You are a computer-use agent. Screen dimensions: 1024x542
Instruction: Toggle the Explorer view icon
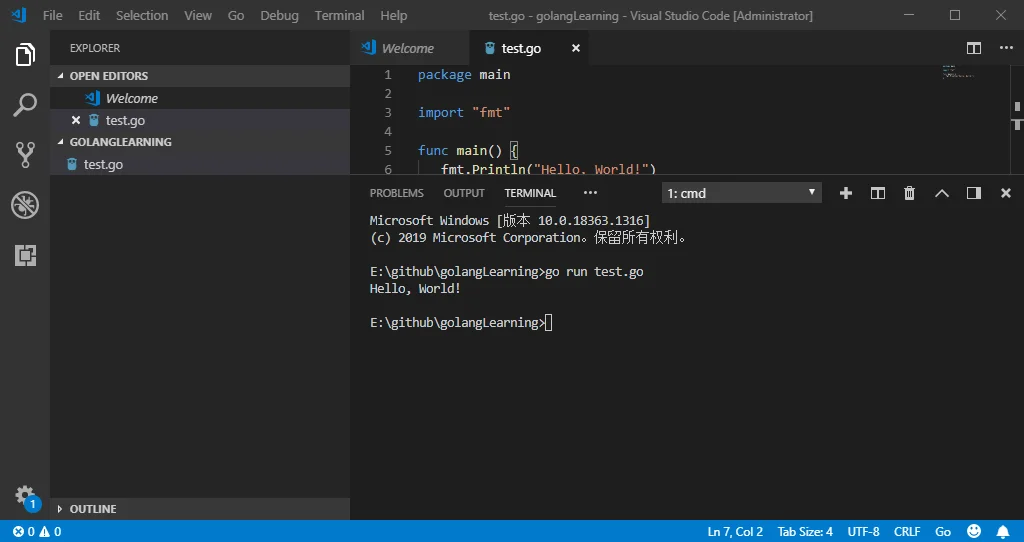(x=25, y=54)
